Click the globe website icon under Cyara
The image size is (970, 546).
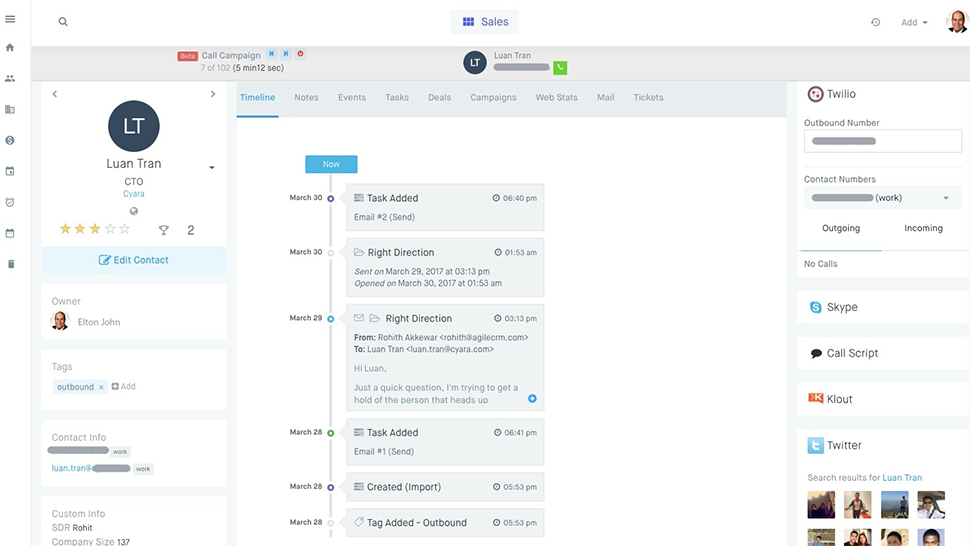coord(134,211)
